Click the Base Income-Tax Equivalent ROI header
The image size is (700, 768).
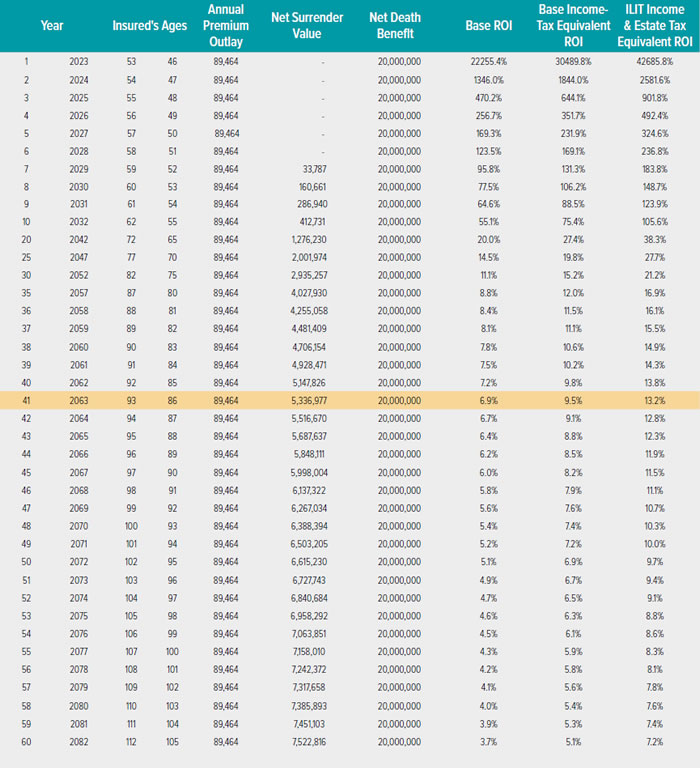(x=574, y=25)
